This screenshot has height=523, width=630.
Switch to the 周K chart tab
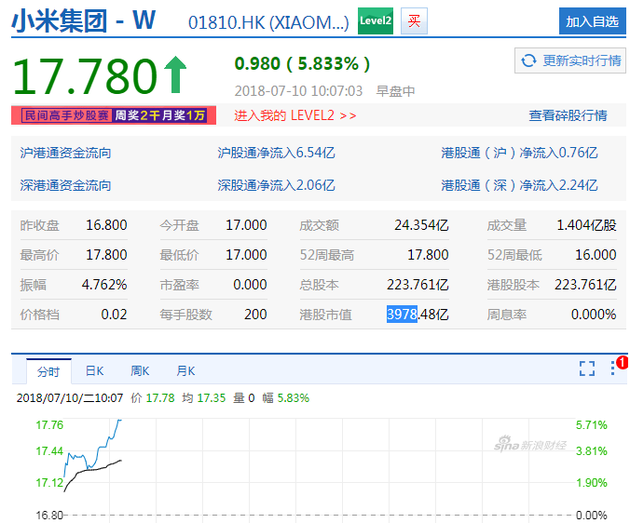pos(140,371)
